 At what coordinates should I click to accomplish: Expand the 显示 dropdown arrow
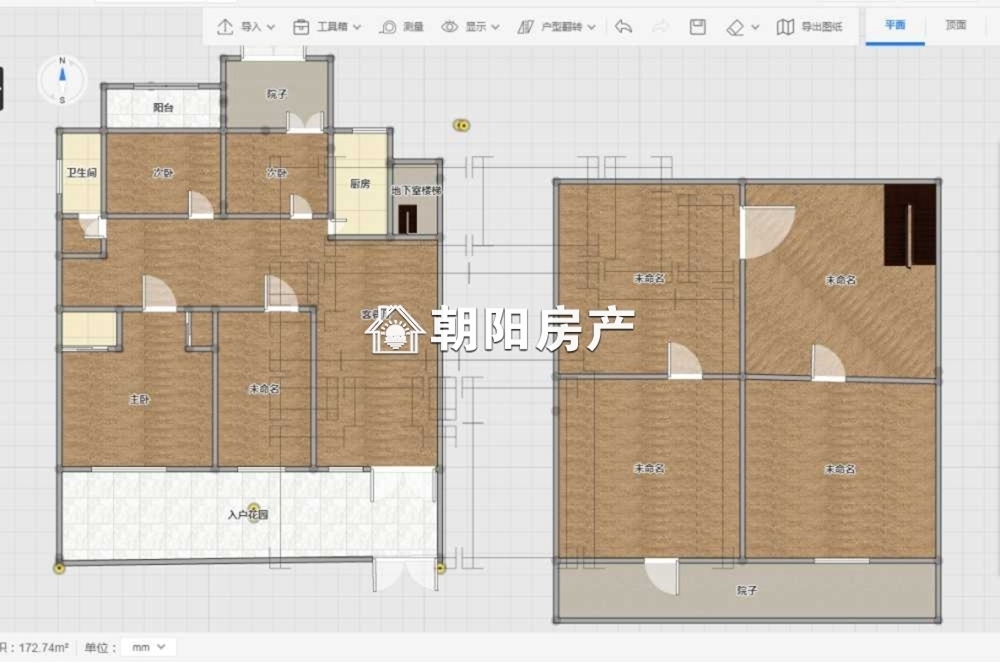point(496,27)
